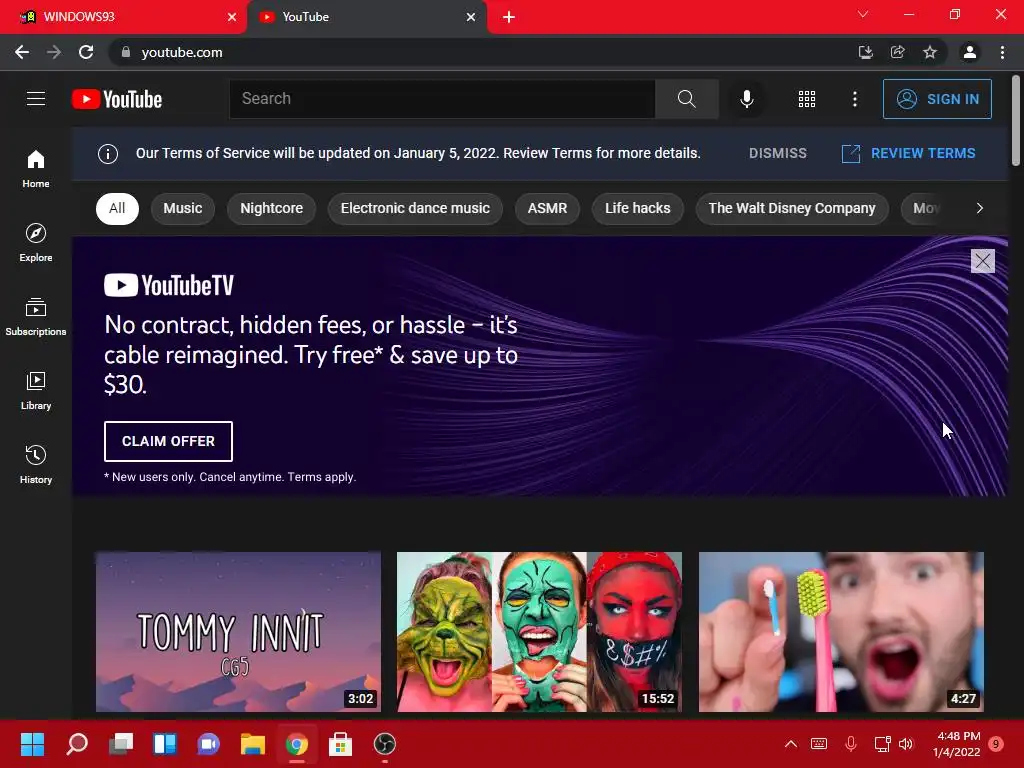Open the toothbrush video thumbnail
Viewport: 1024px width, 768px height.
[x=841, y=632]
